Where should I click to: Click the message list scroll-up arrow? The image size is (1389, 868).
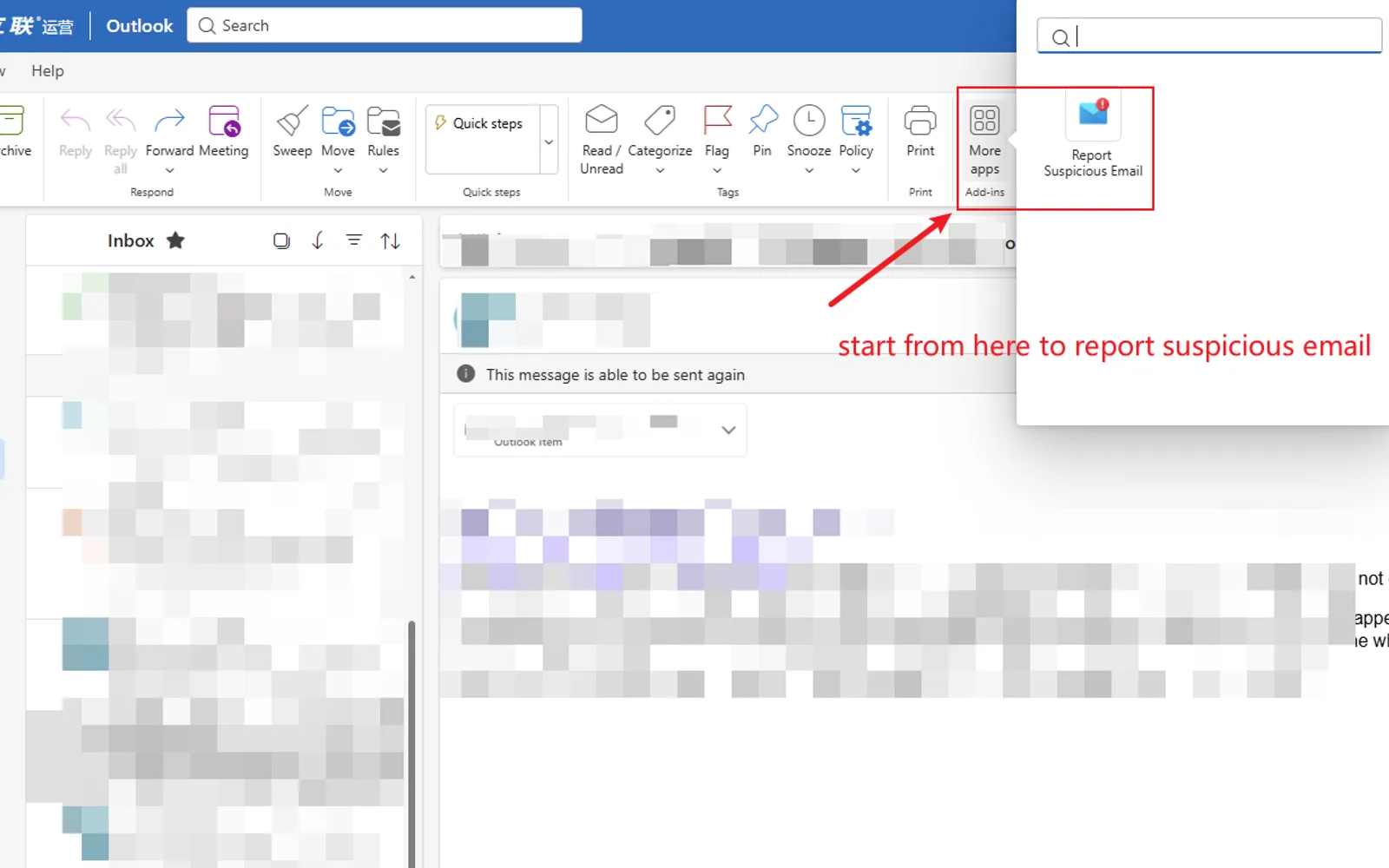[x=411, y=277]
